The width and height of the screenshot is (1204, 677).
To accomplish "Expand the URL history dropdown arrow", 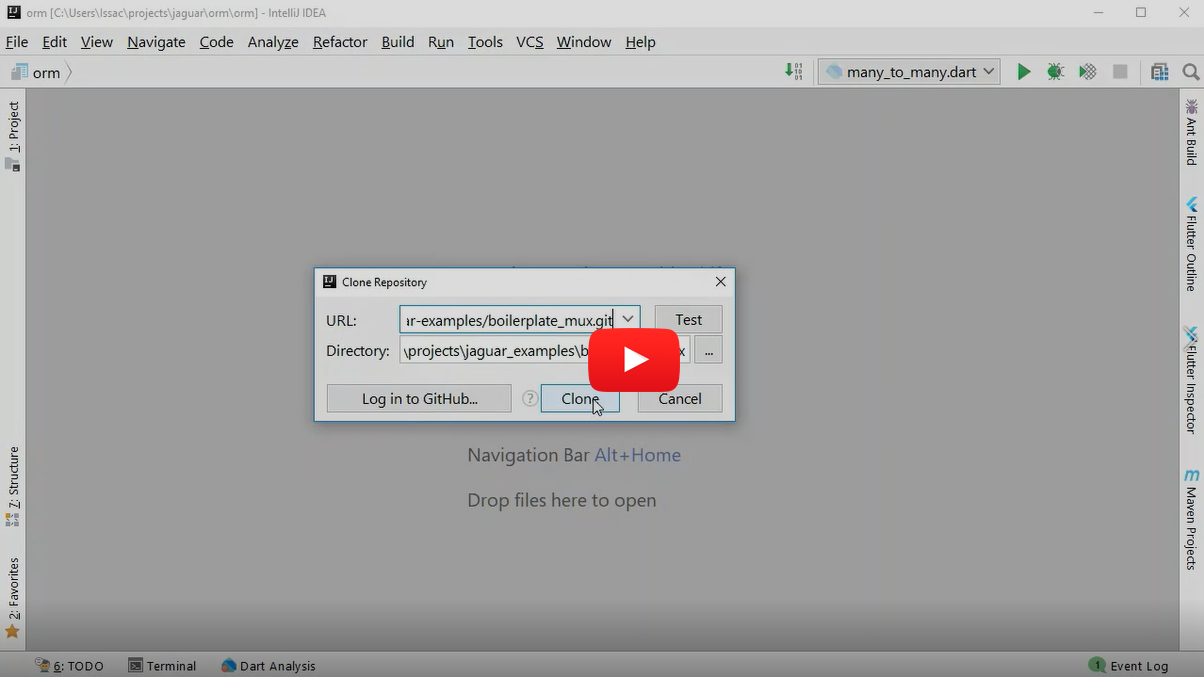I will [627, 320].
